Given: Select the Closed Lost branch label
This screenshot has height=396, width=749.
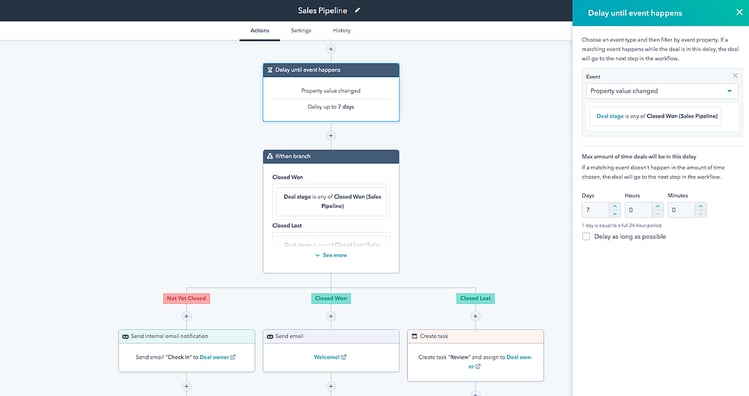Looking at the screenshot, I should (475, 299).
